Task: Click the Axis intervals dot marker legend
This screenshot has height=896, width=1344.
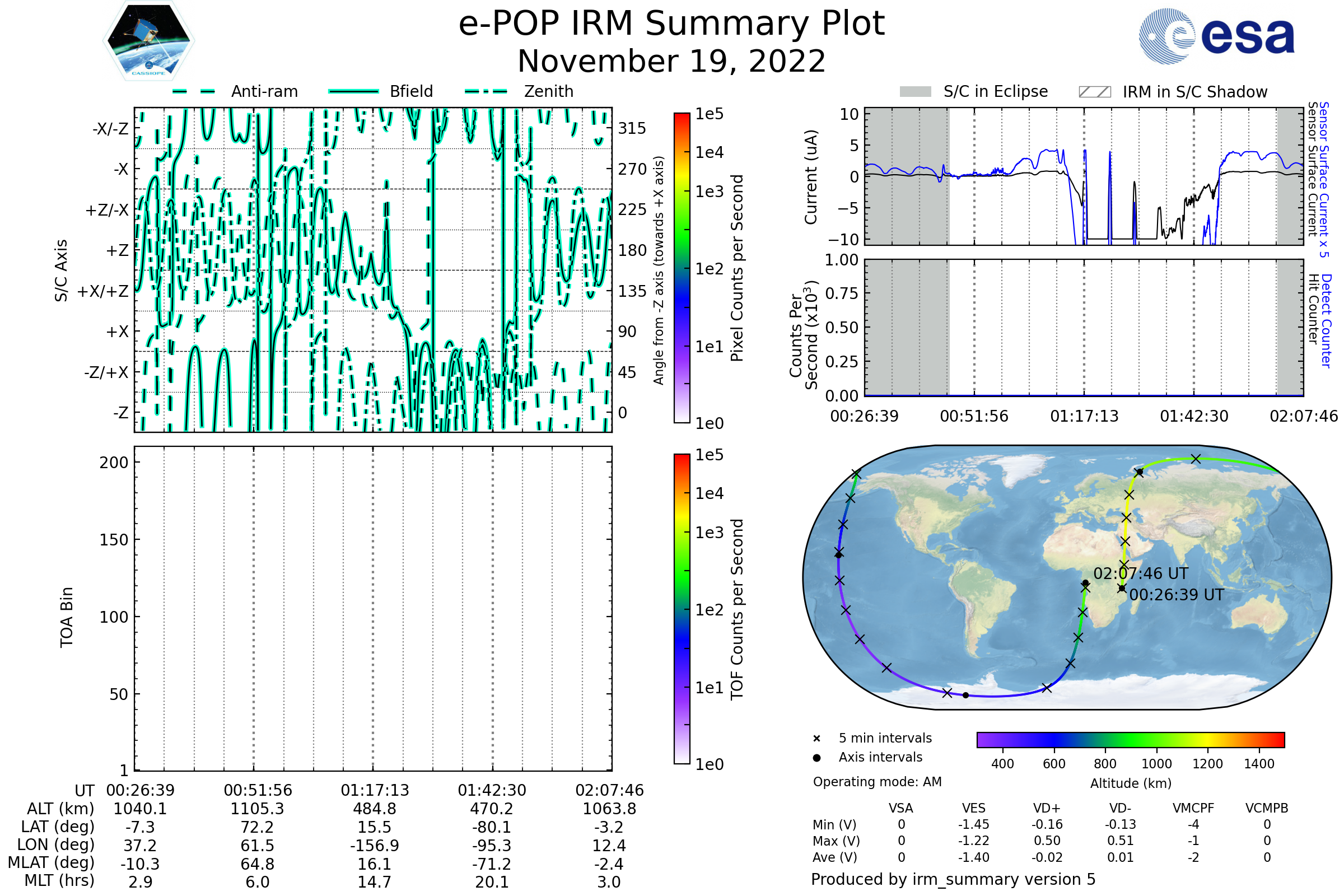Action: coord(816,758)
